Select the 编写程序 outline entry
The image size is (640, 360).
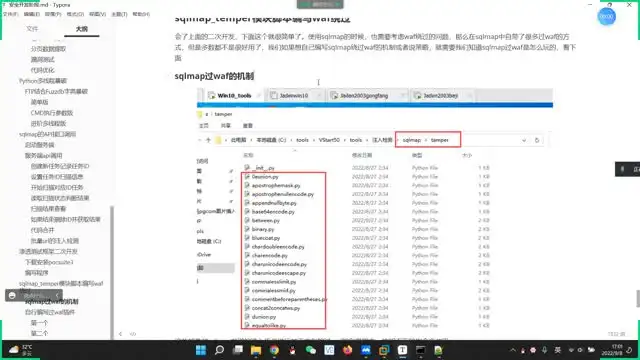(37, 273)
